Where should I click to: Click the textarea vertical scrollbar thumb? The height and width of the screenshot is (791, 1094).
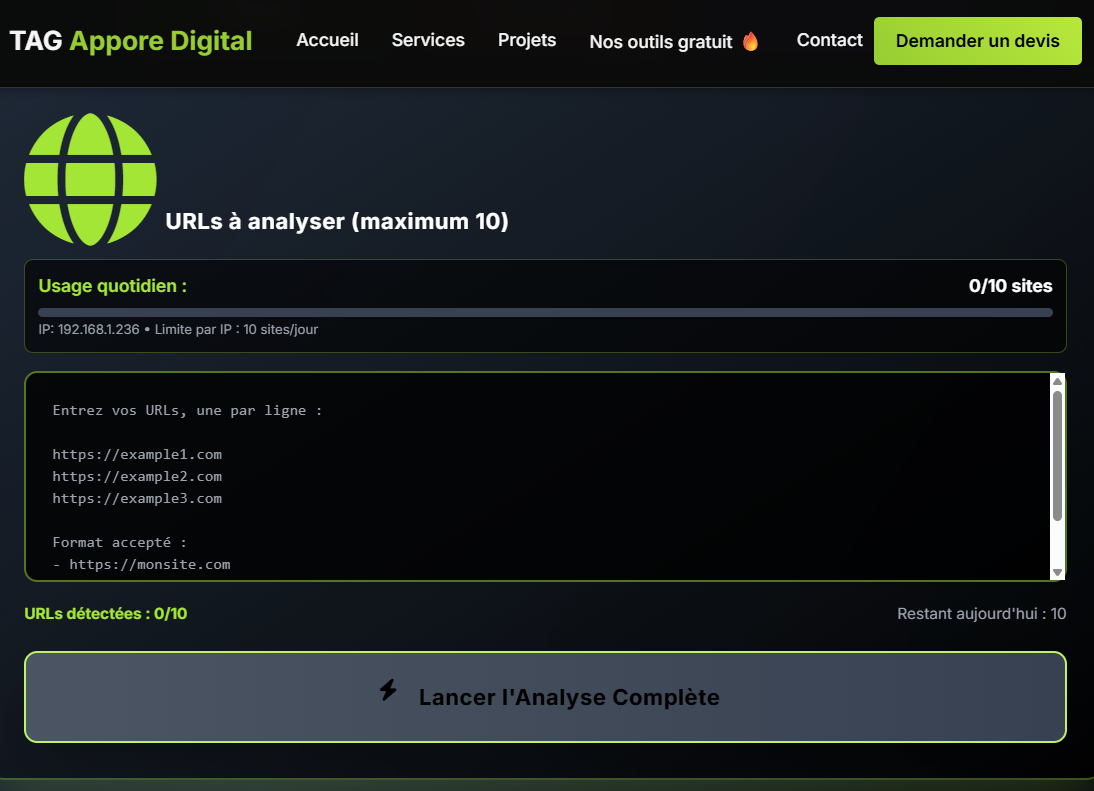1057,455
